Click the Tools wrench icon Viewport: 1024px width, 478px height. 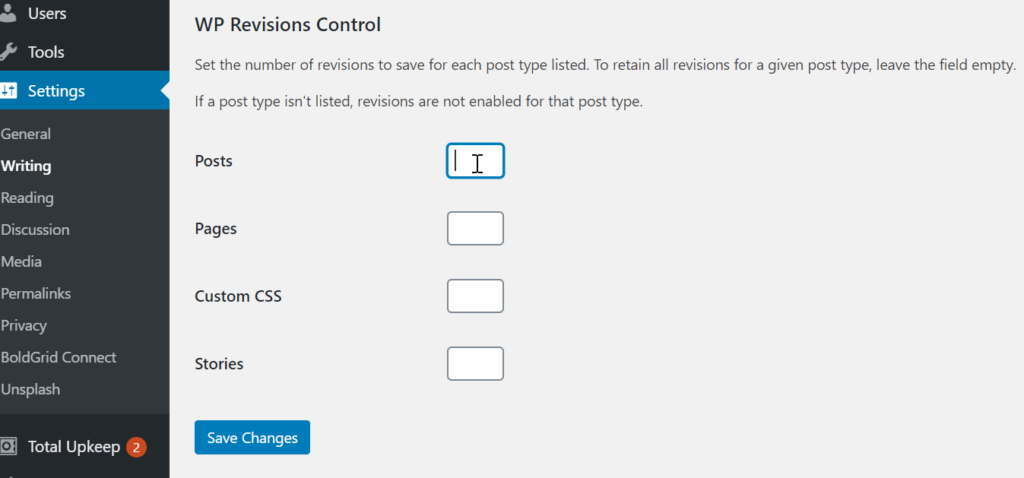pos(8,52)
